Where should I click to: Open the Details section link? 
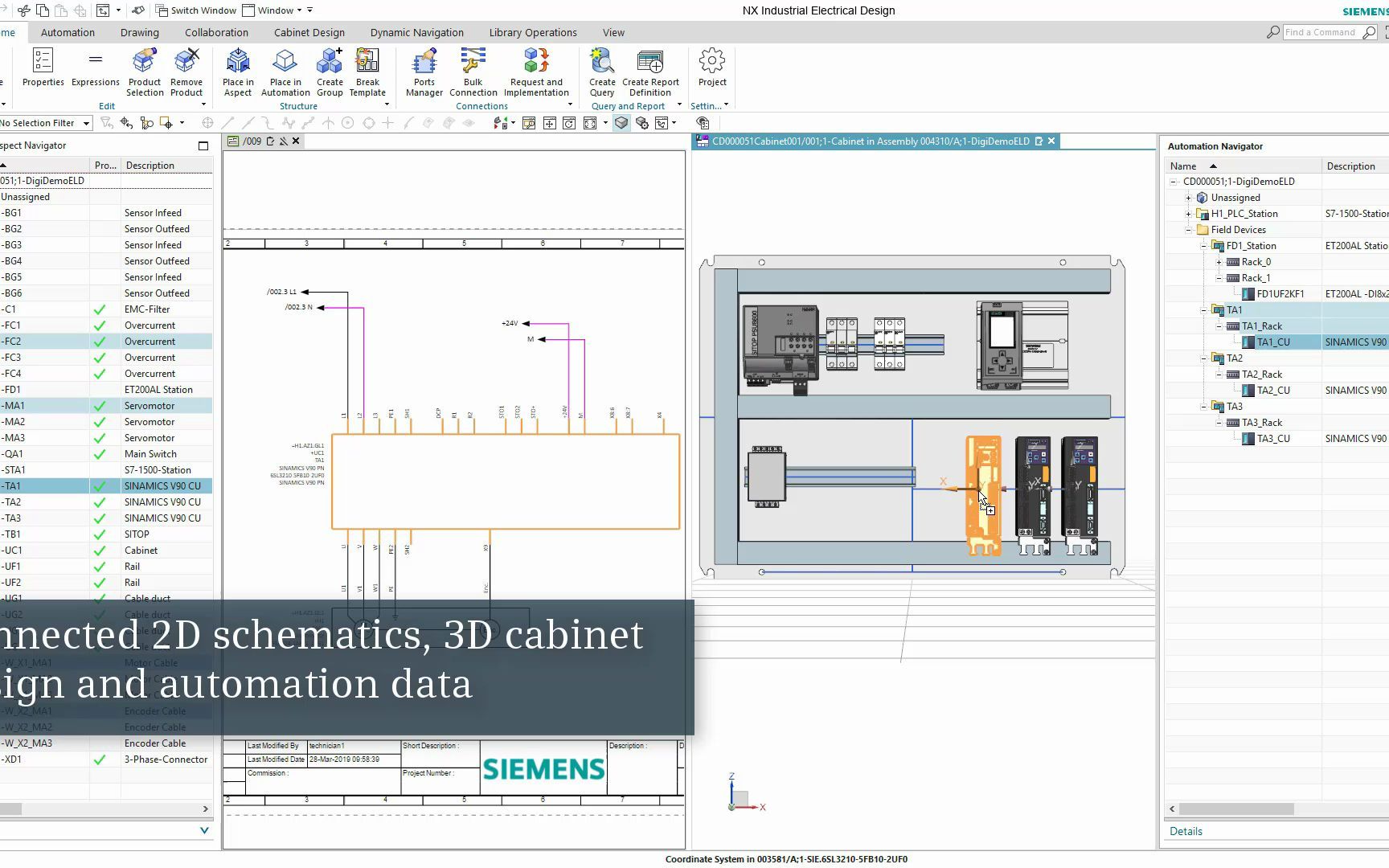(x=1186, y=831)
